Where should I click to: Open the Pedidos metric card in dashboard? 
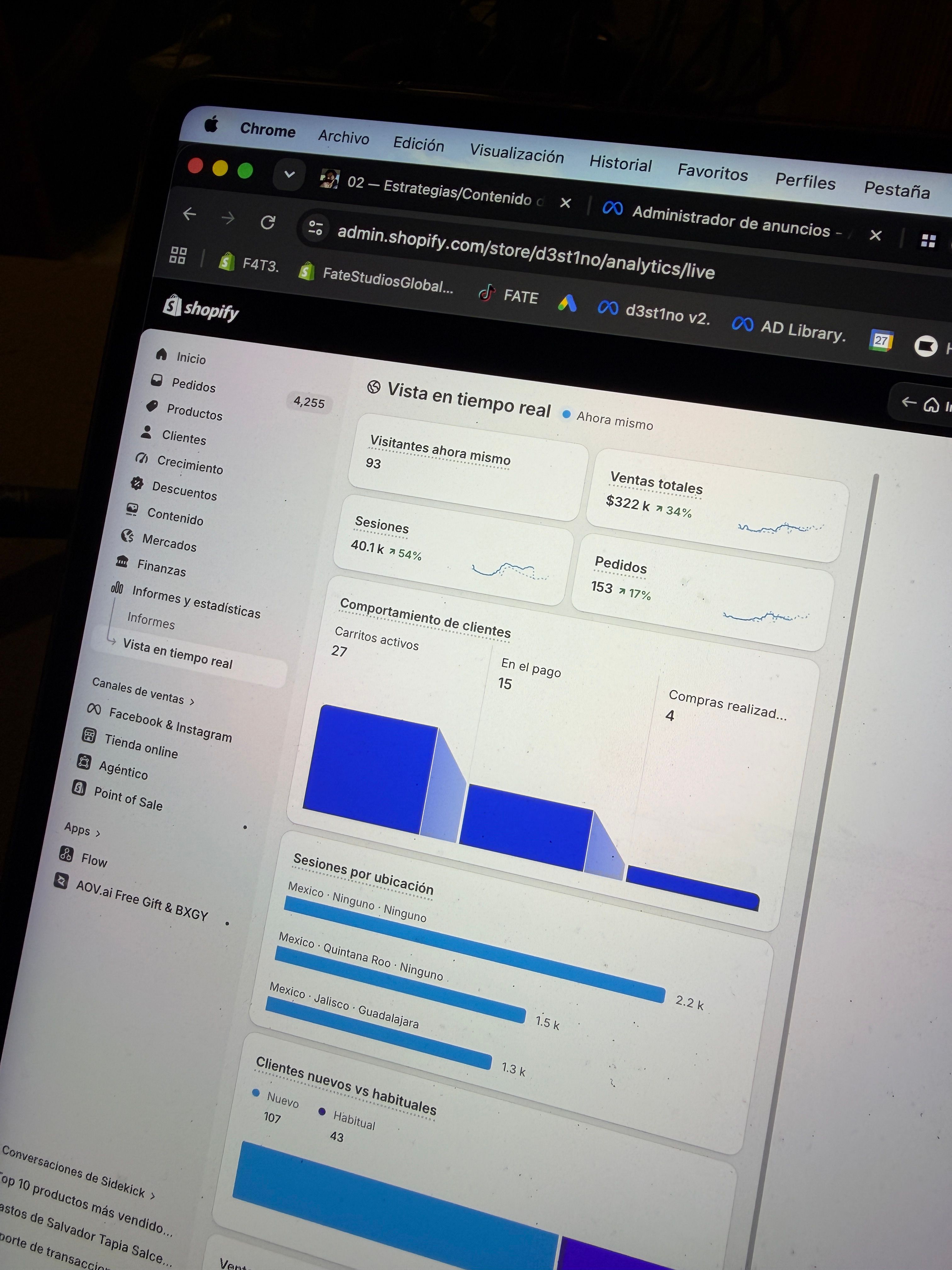702,592
